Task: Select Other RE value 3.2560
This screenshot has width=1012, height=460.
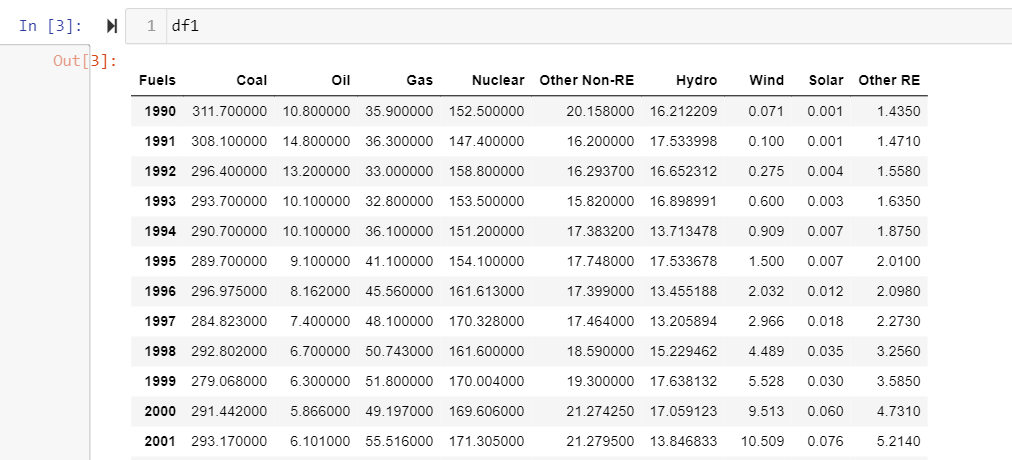Action: (x=898, y=351)
